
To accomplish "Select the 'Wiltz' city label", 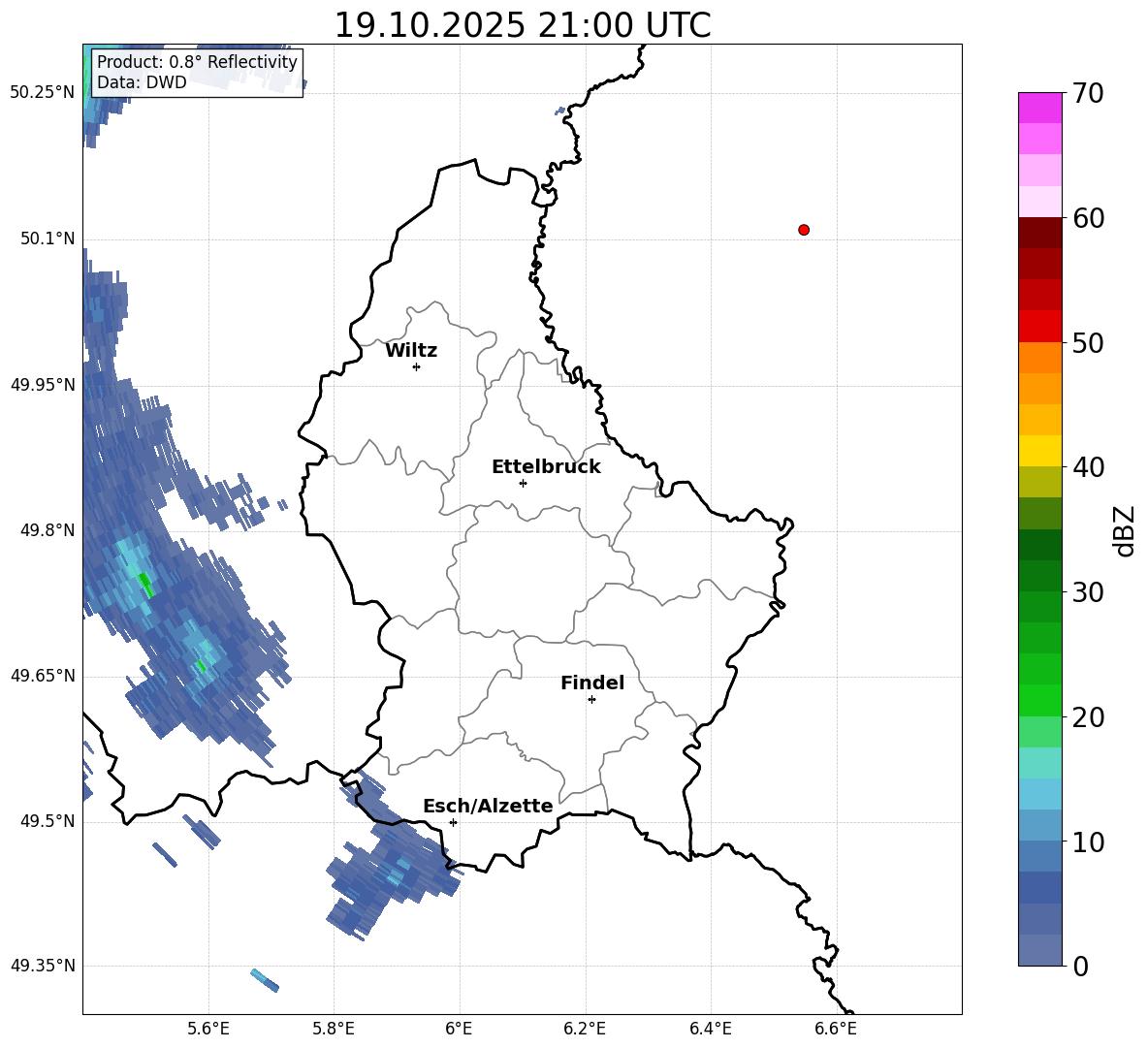I will point(411,351).
